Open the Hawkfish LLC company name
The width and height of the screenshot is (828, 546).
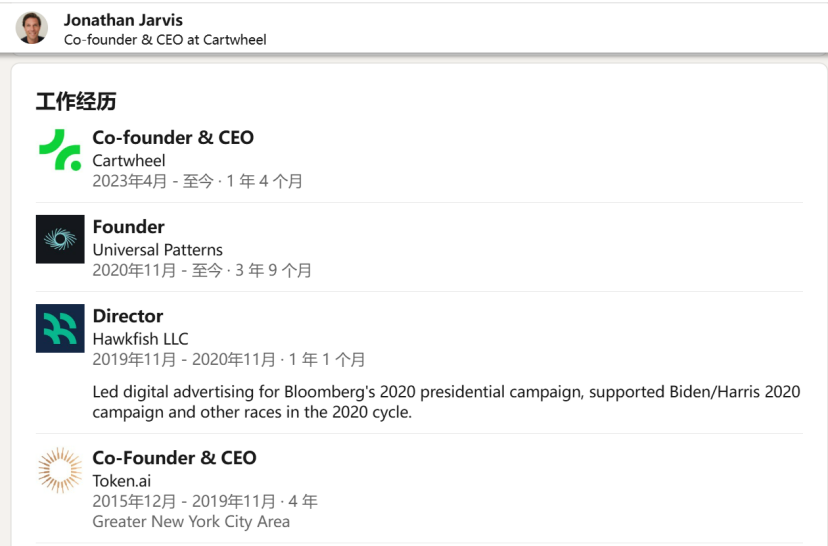[x=140, y=339]
